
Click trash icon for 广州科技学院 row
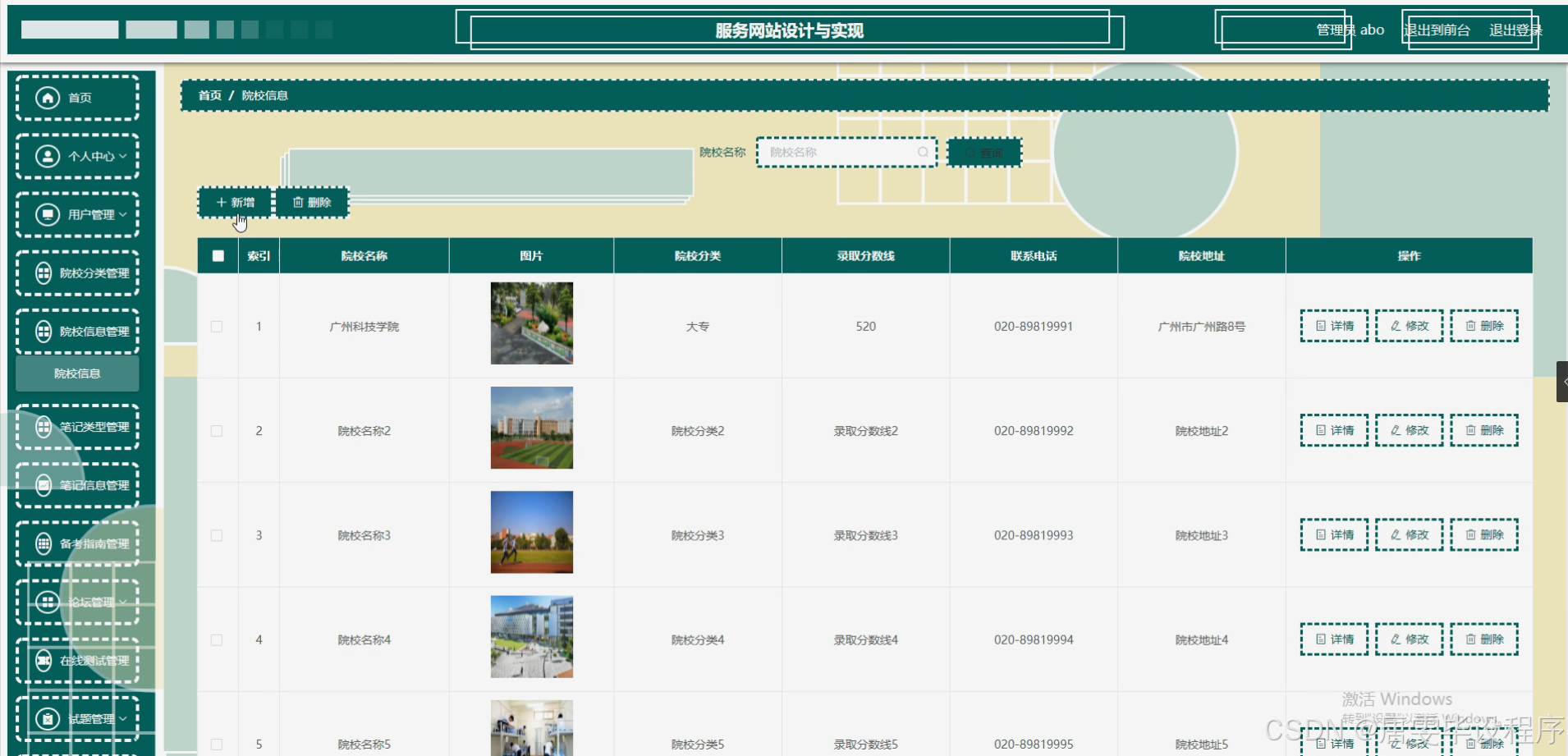pos(1470,326)
